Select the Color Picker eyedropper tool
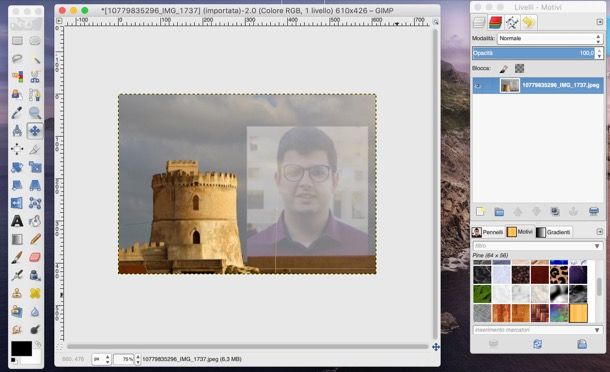 pyautogui.click(x=17, y=113)
